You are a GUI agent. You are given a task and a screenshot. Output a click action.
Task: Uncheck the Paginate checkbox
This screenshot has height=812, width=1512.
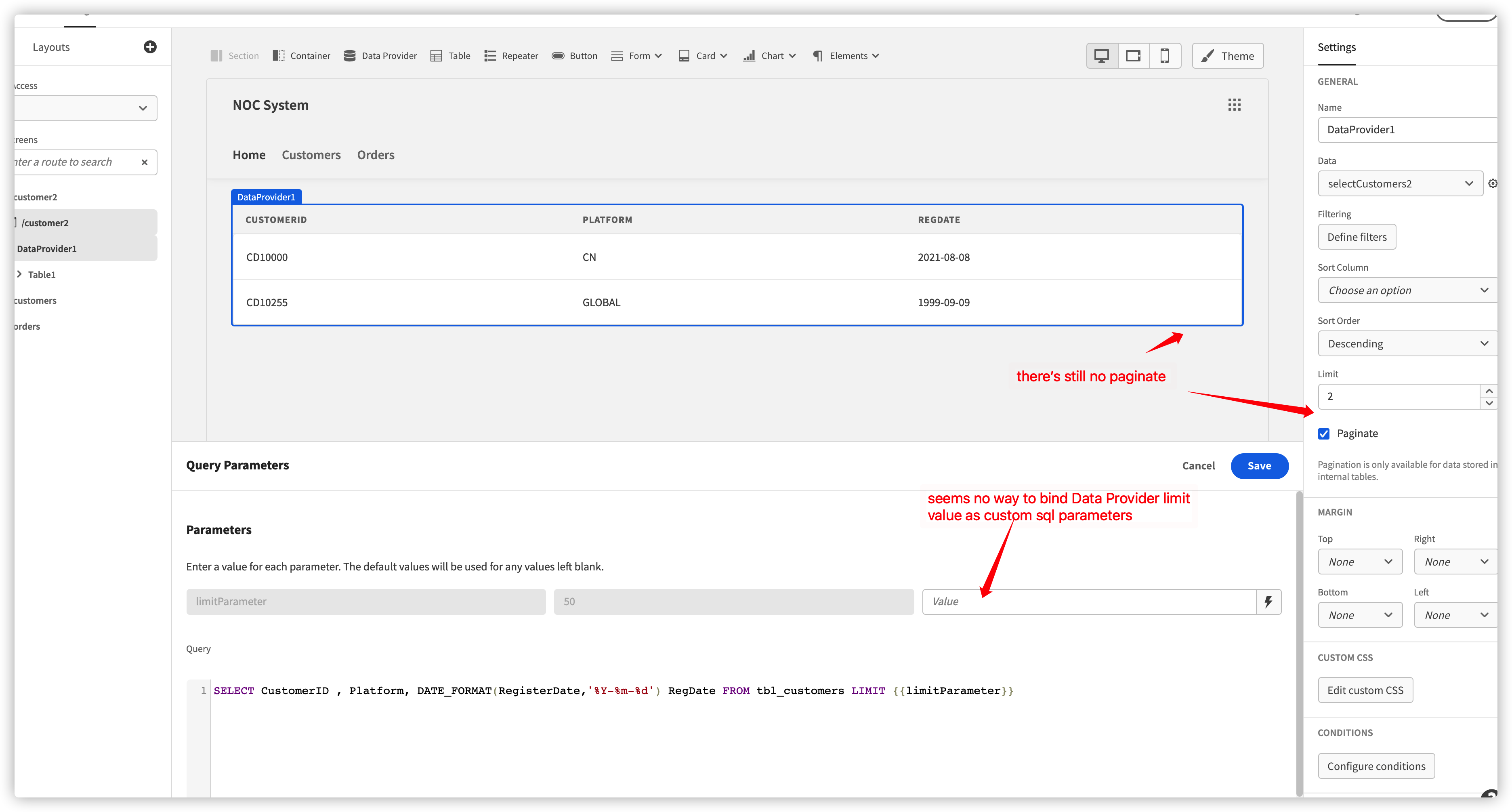pyautogui.click(x=1323, y=433)
